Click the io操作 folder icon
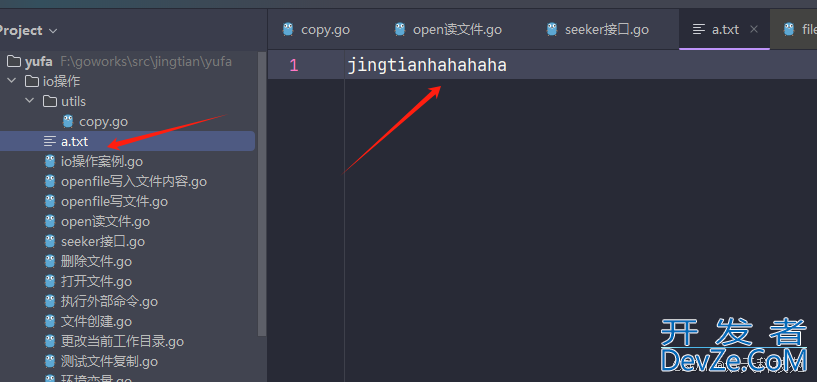 click(x=32, y=81)
